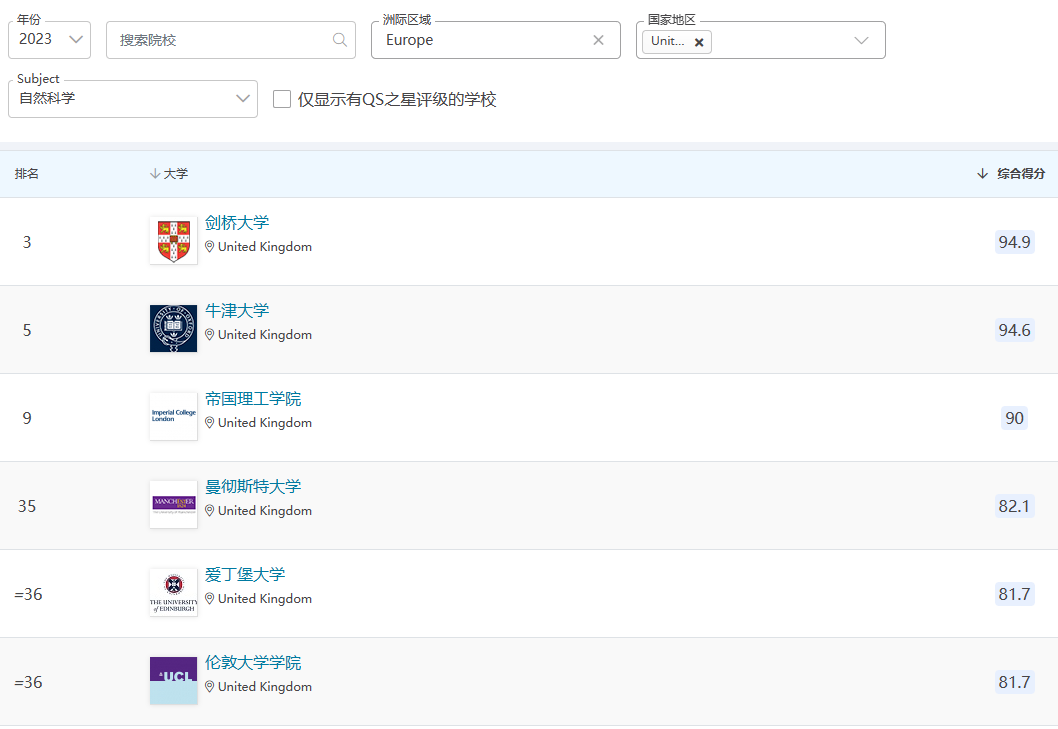Click the search magnifier icon in university search box

point(340,40)
